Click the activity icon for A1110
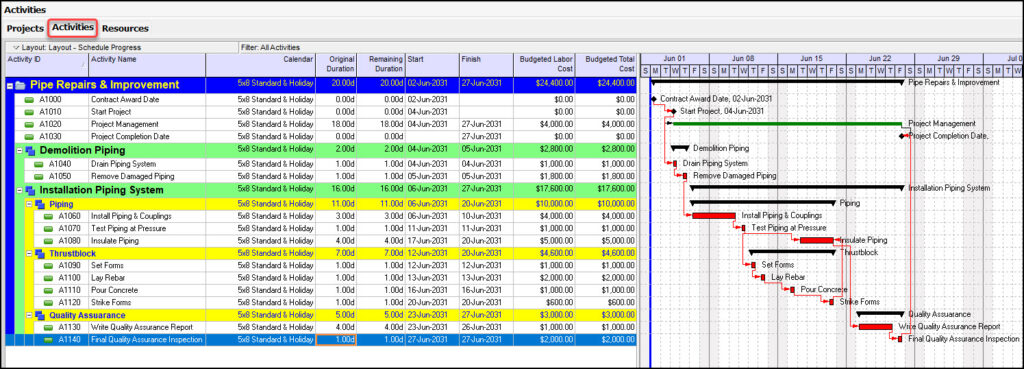Screen dimensions: 1024x369 coord(48,291)
